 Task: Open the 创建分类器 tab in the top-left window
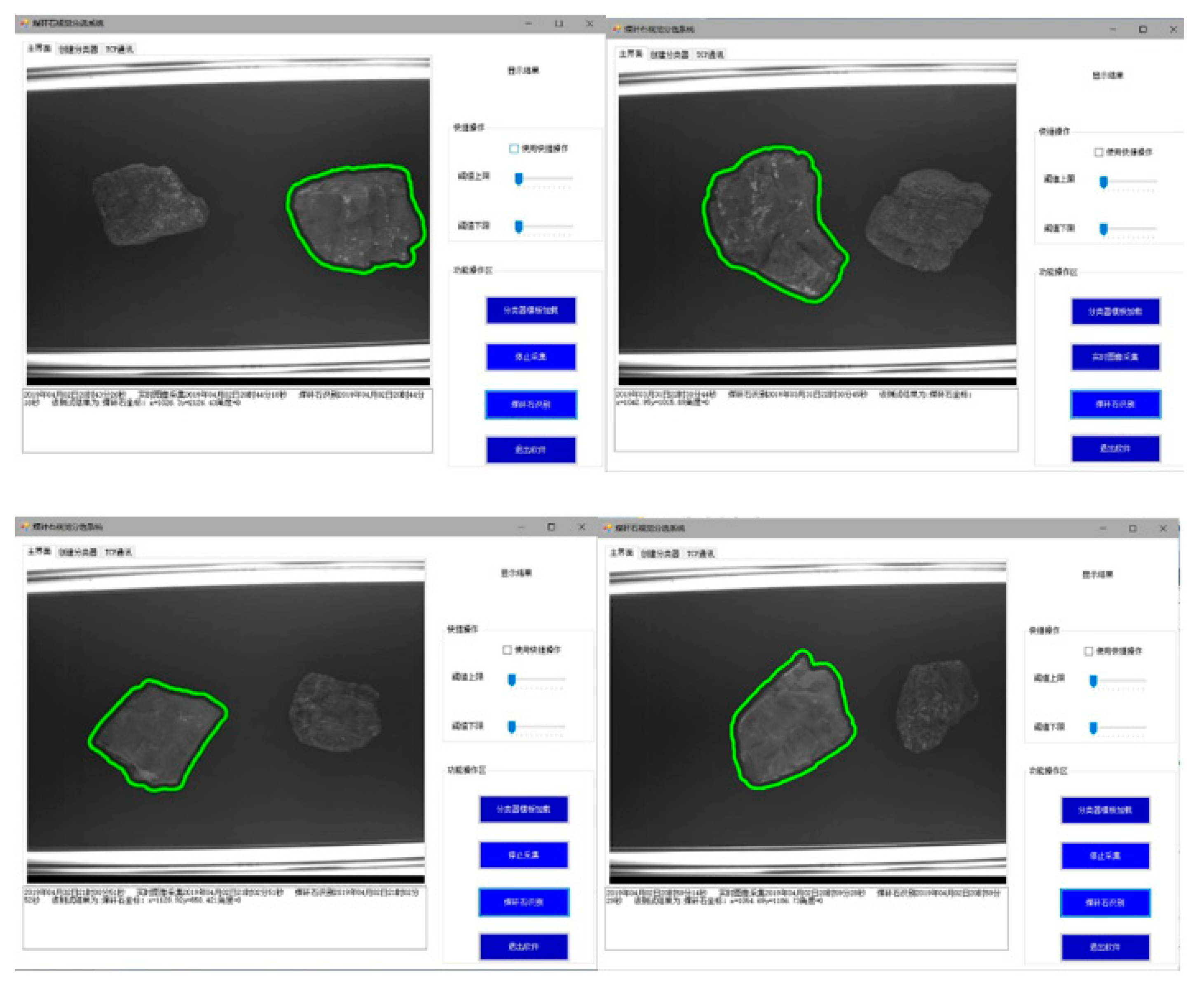pos(78,49)
